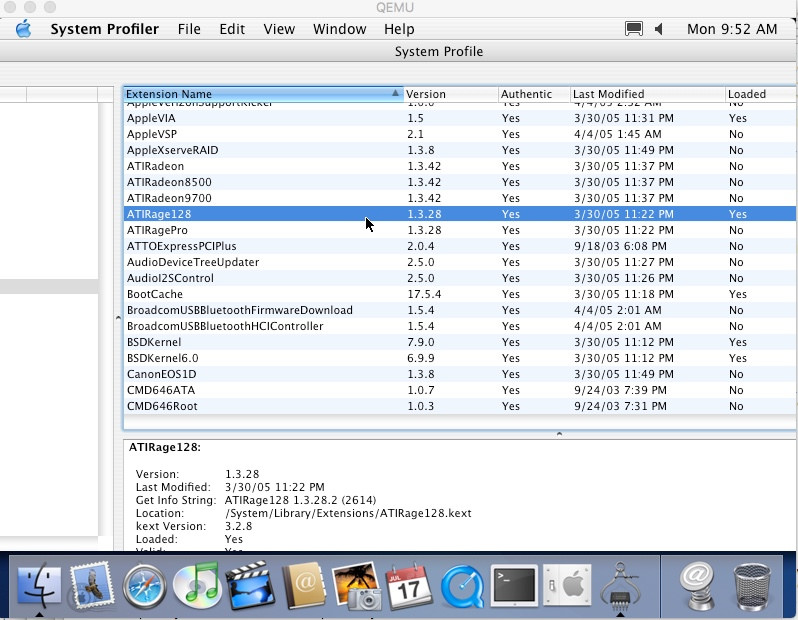Open the Trash in the Dock
This screenshot has width=798, height=620.
(752, 586)
